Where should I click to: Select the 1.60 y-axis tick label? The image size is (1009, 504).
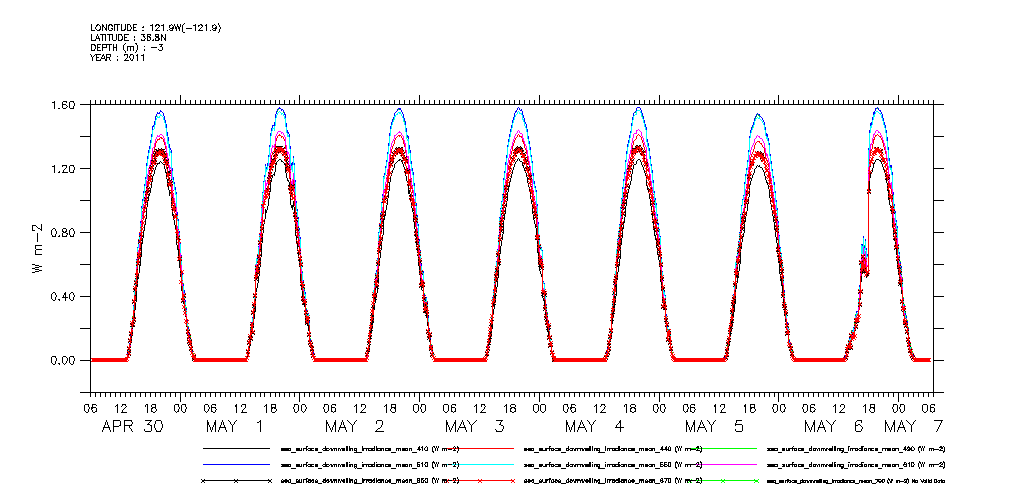click(64, 104)
